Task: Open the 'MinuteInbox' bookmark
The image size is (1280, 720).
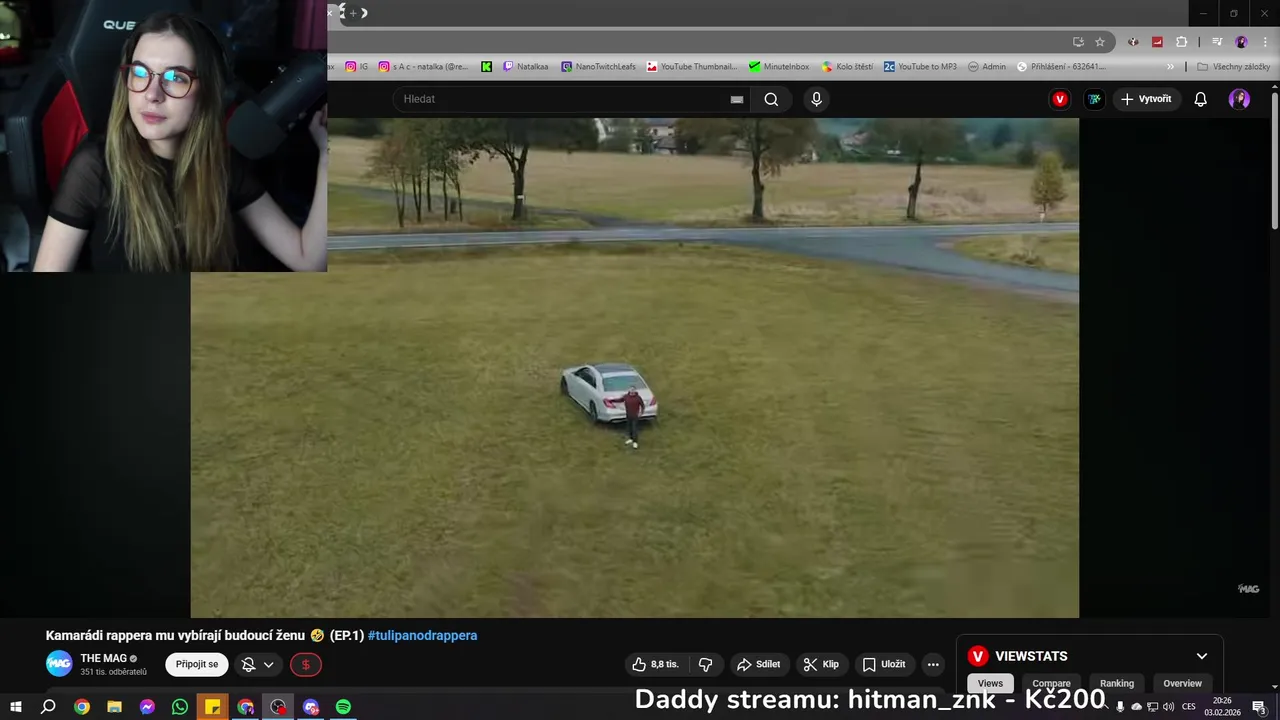Action: (778, 67)
